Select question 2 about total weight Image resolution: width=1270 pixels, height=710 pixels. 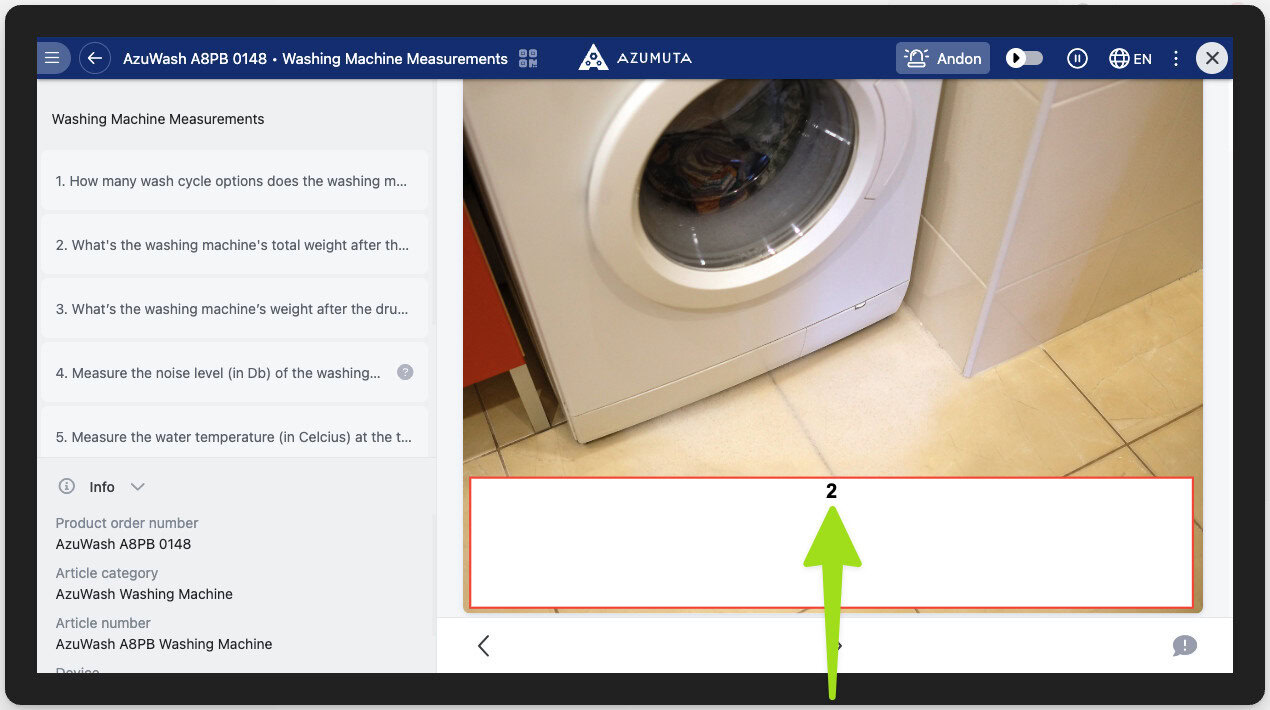(x=233, y=245)
